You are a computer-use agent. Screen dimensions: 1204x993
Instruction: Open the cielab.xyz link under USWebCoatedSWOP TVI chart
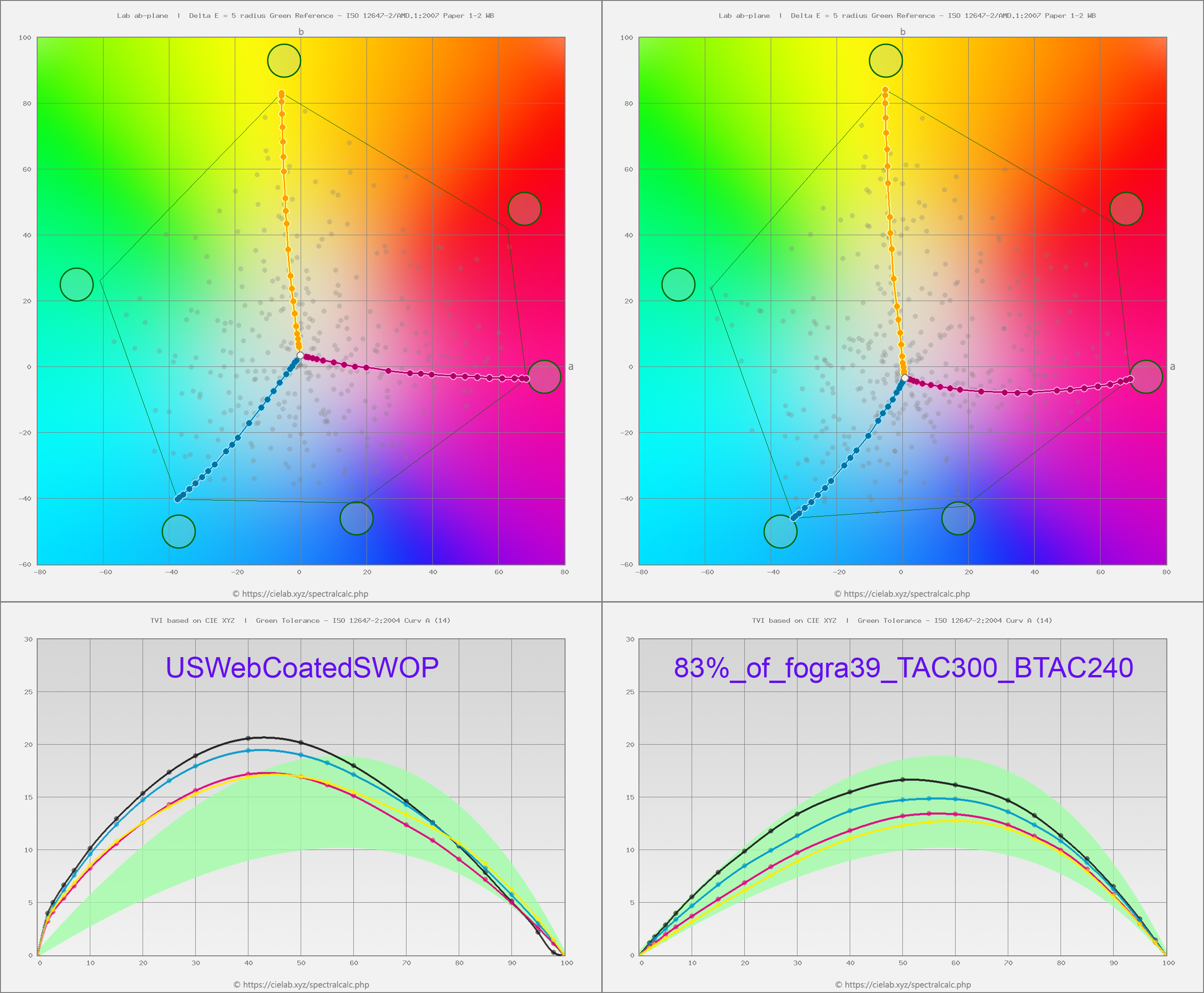306,985
